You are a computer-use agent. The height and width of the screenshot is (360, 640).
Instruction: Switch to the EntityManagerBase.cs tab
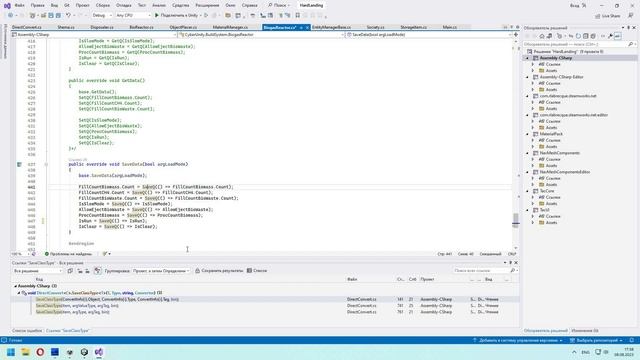[x=331, y=27]
